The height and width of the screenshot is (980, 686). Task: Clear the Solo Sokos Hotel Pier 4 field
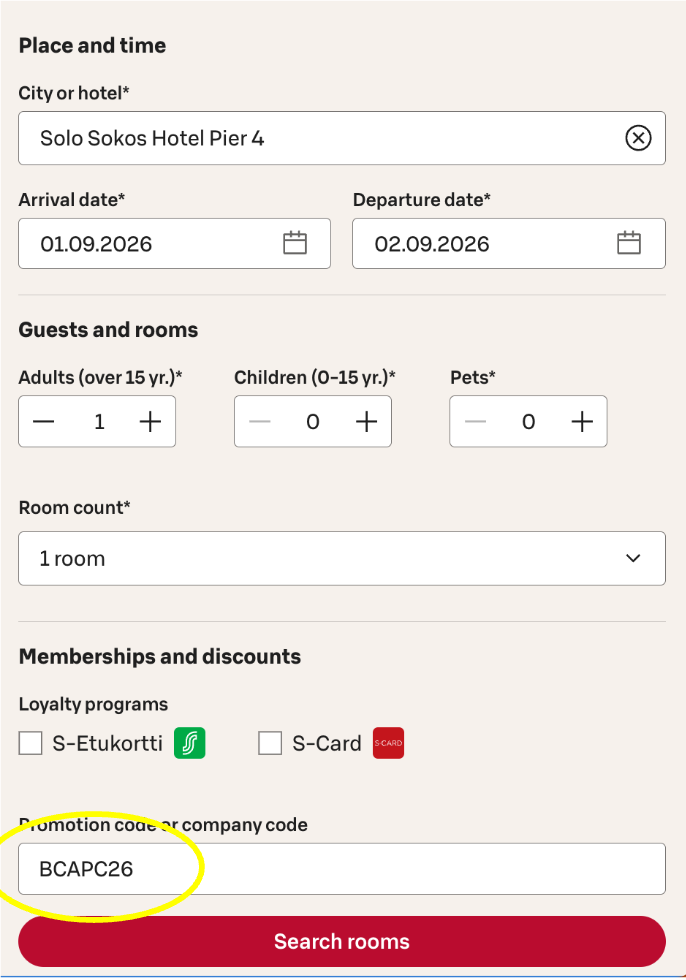638,138
